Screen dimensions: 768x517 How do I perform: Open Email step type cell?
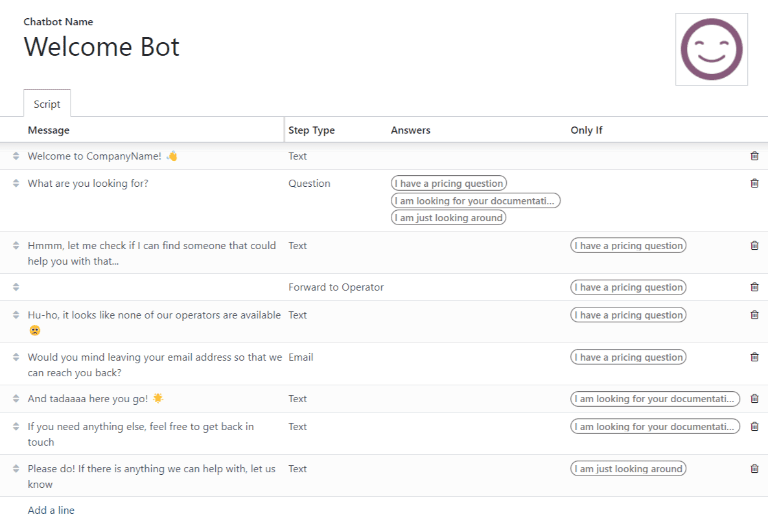[301, 357]
